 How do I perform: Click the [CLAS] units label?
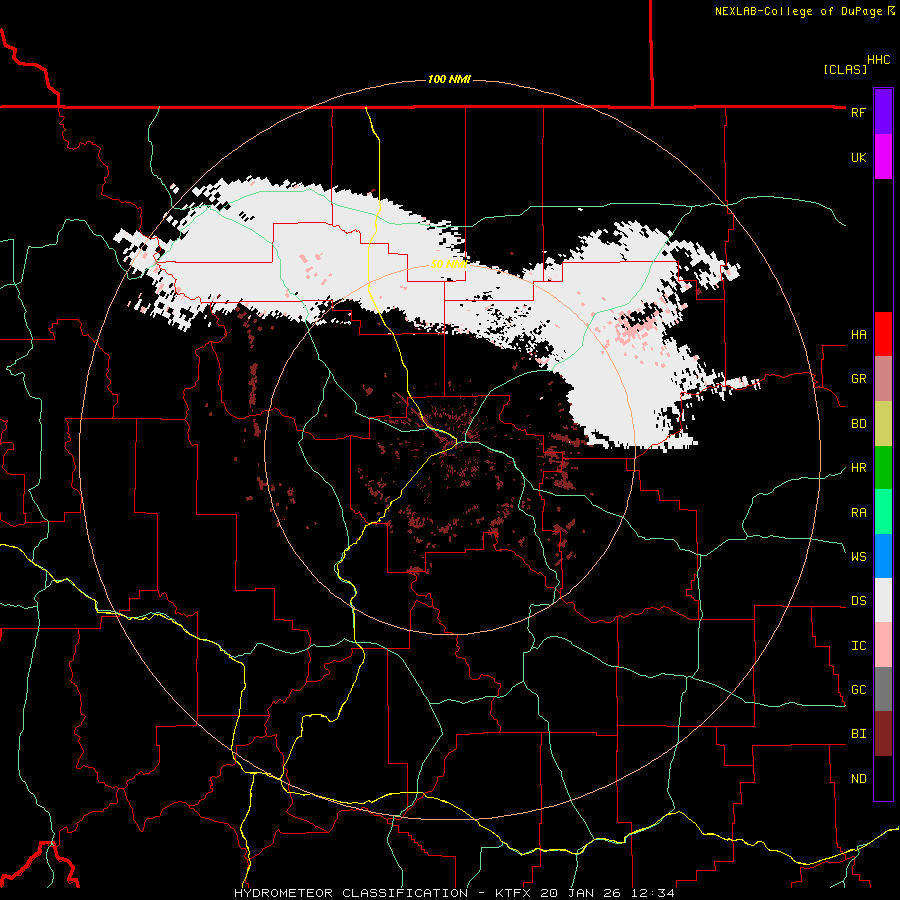click(845, 70)
